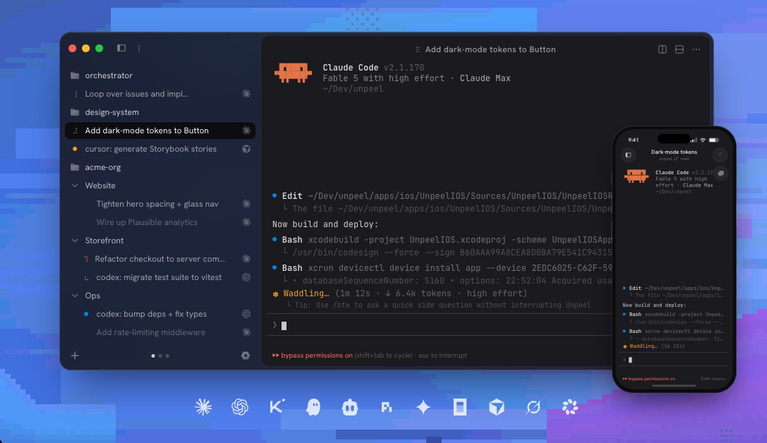Tap the top-right round button on the phone
The height and width of the screenshot is (443, 767).
click(x=720, y=155)
